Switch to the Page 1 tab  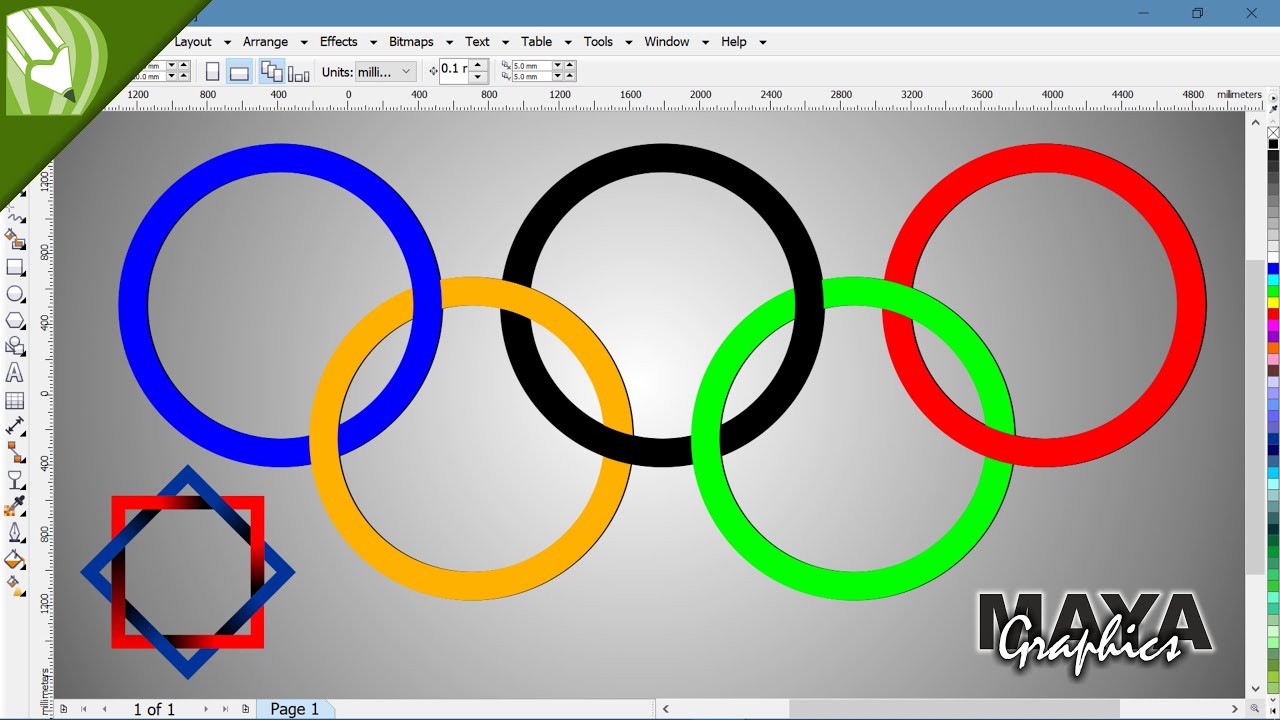pos(294,709)
